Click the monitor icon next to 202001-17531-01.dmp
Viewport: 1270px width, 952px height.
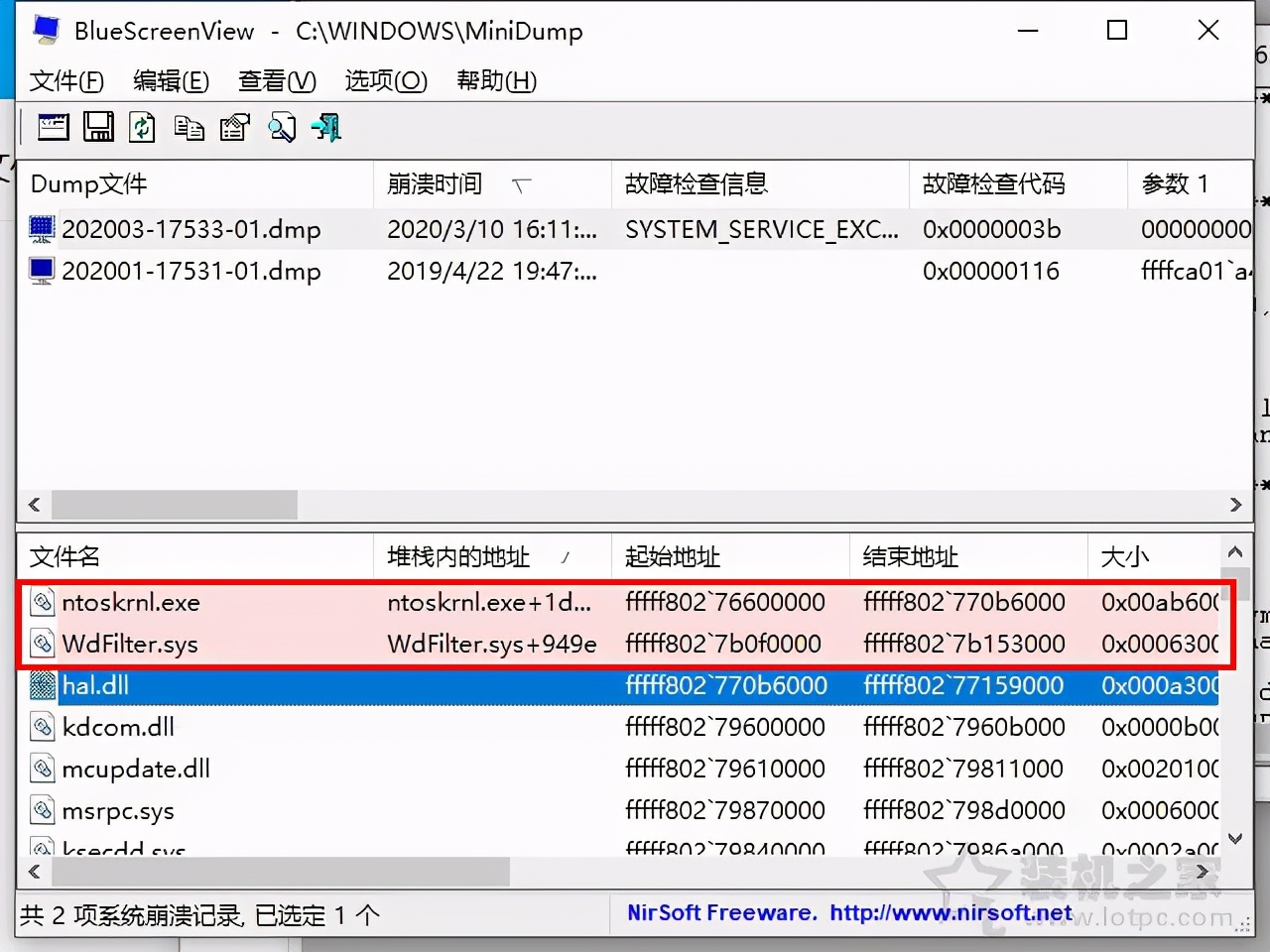tap(41, 270)
